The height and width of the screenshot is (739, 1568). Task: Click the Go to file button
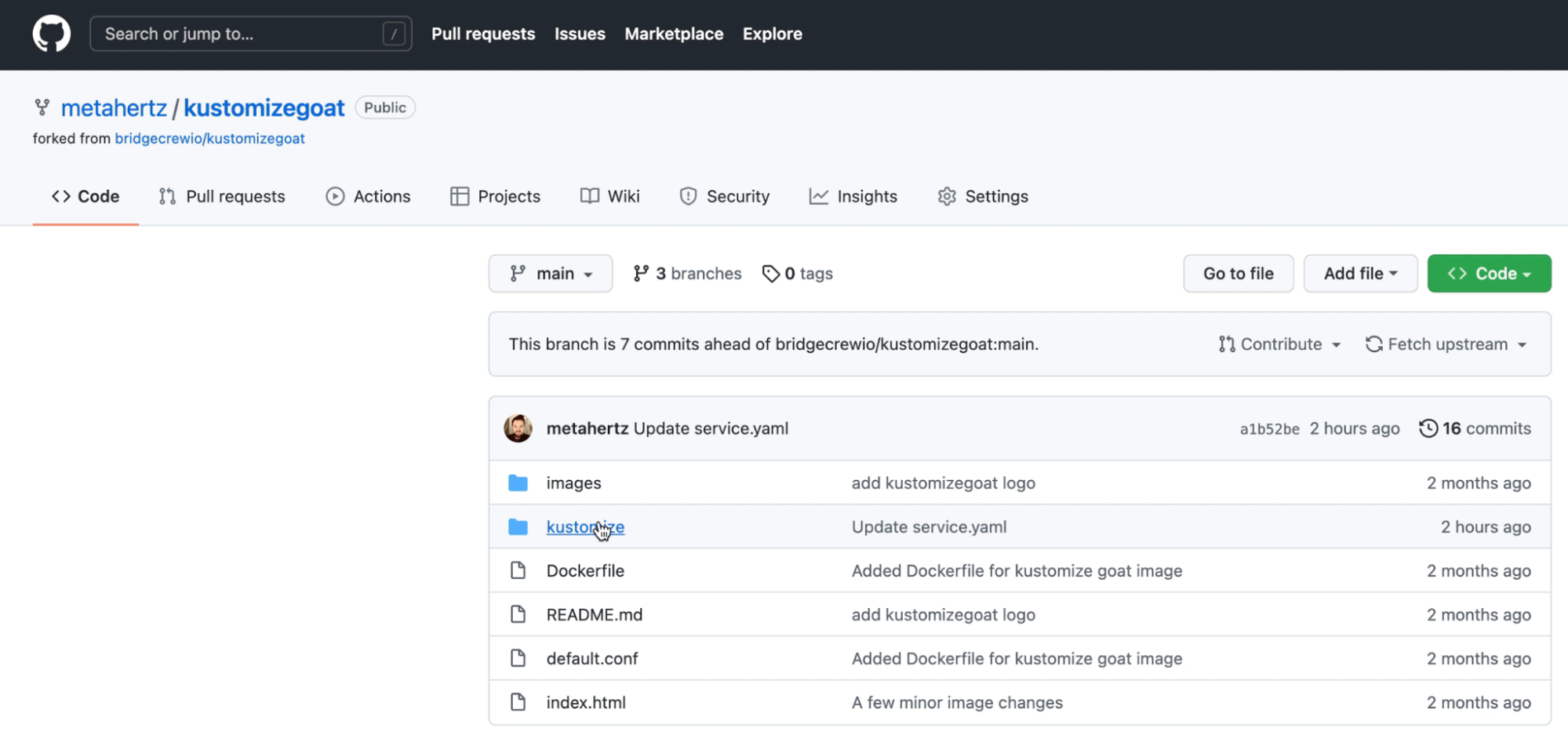tap(1238, 273)
